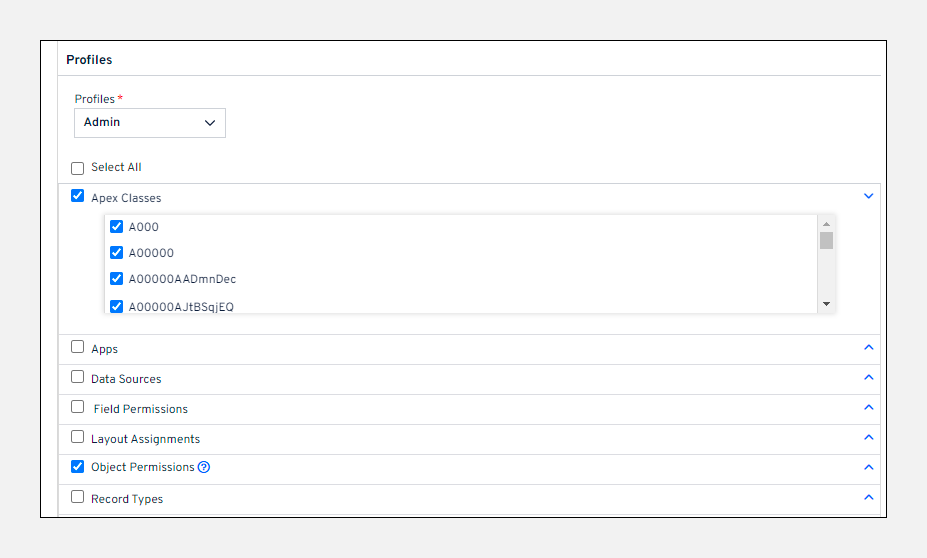Click the apex list scroll up arrow
Viewport: 927px width, 558px height.
click(826, 224)
